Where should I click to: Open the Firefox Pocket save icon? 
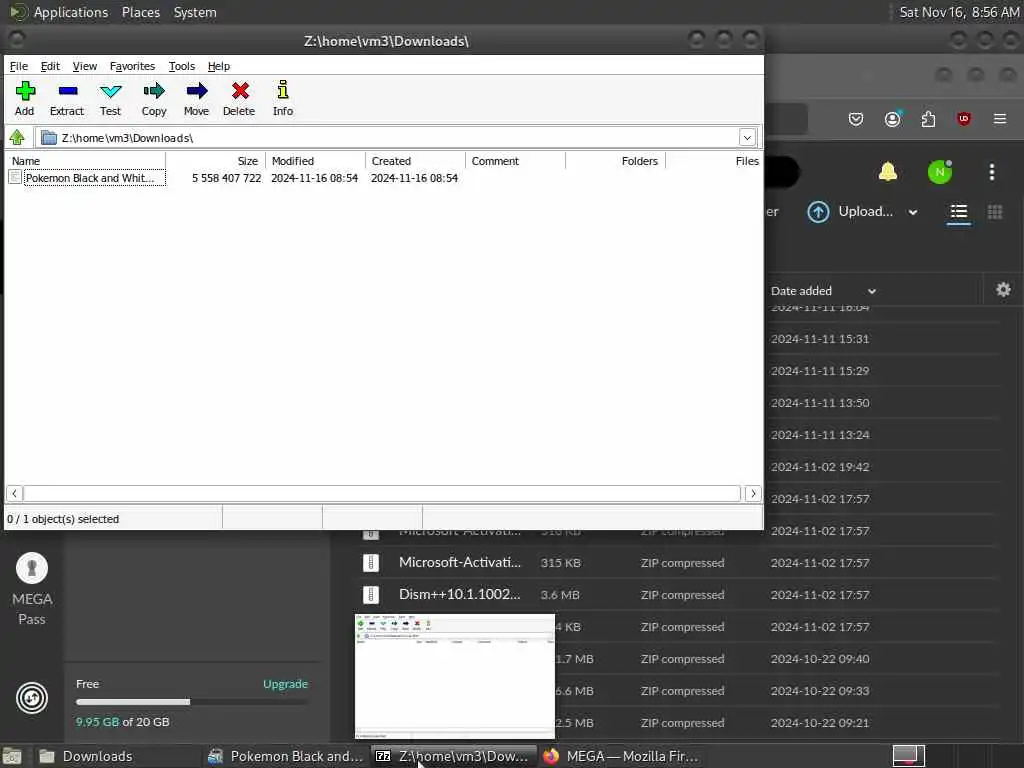click(856, 119)
